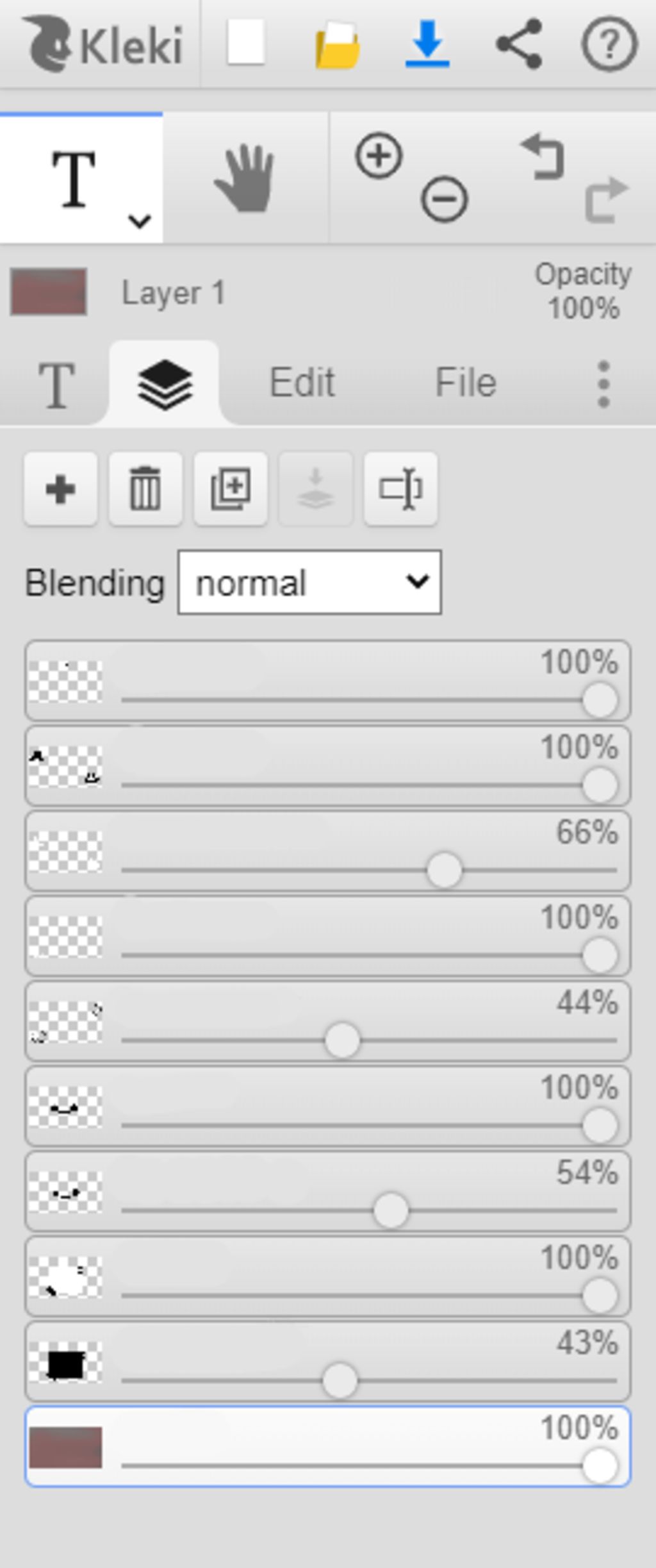
Task: Add a new layer with the plus button
Action: (x=61, y=489)
